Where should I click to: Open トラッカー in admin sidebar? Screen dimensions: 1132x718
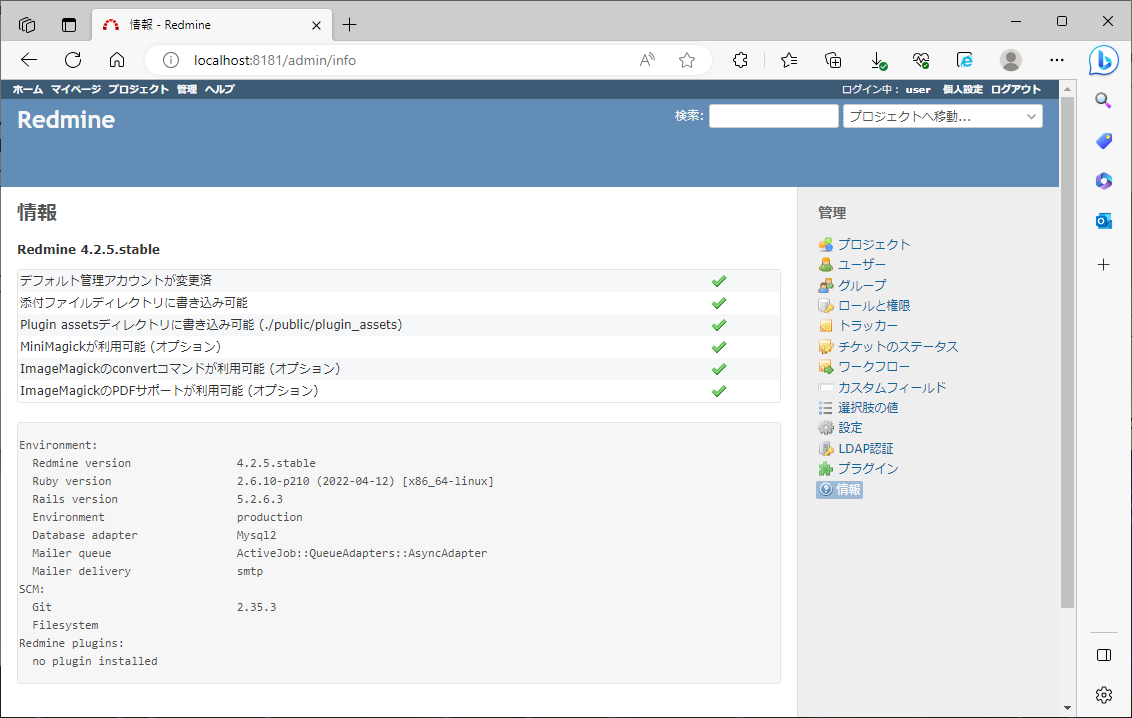(x=868, y=325)
